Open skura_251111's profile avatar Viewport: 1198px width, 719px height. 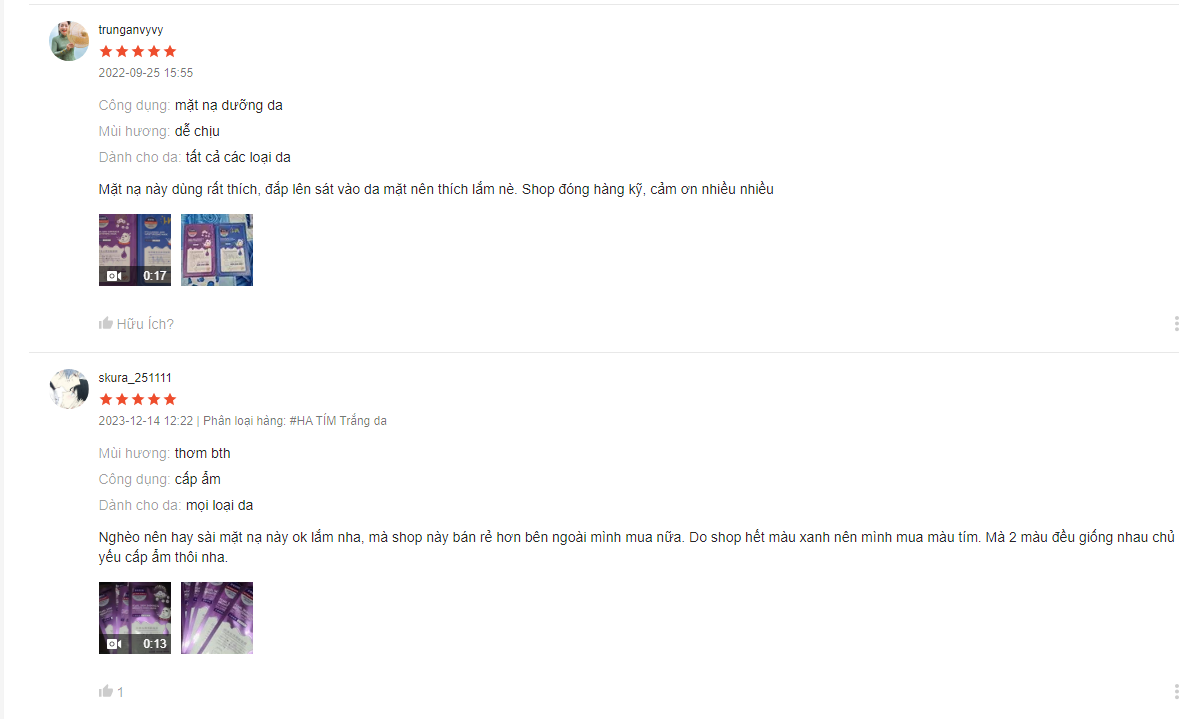tap(69, 389)
